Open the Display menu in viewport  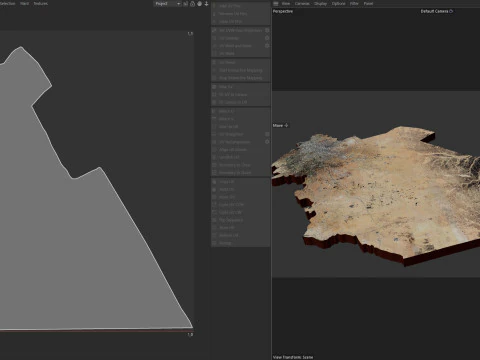320,3
